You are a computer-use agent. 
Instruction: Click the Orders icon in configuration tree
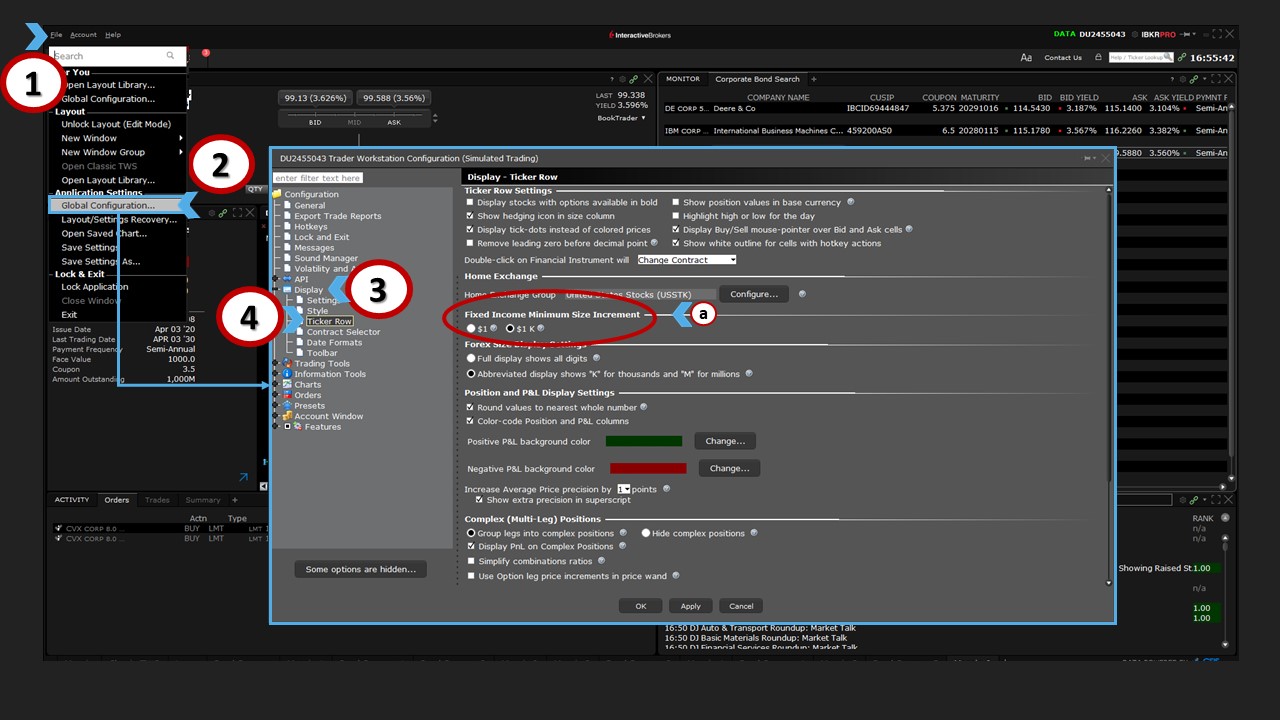point(287,395)
